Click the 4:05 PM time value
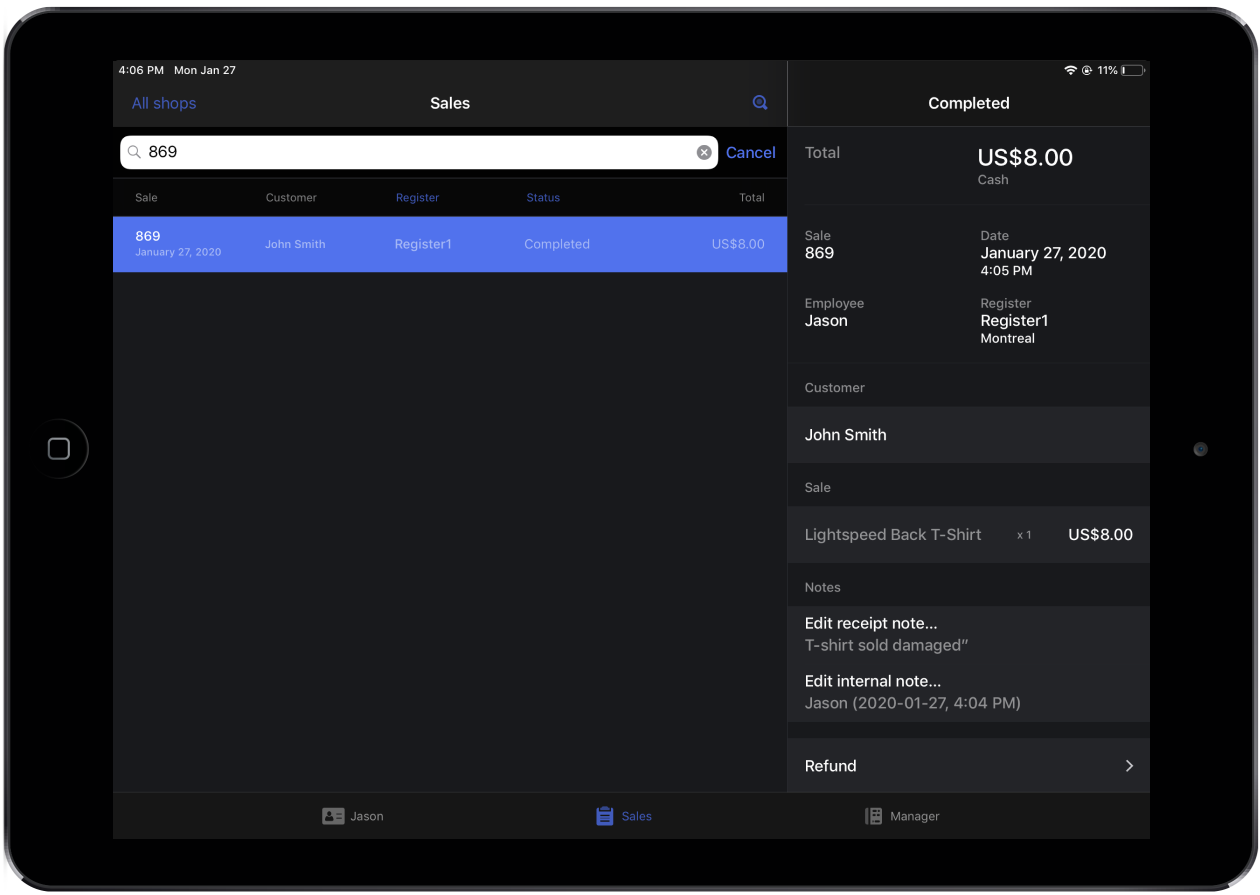This screenshot has height=895, width=1260. click(1006, 271)
